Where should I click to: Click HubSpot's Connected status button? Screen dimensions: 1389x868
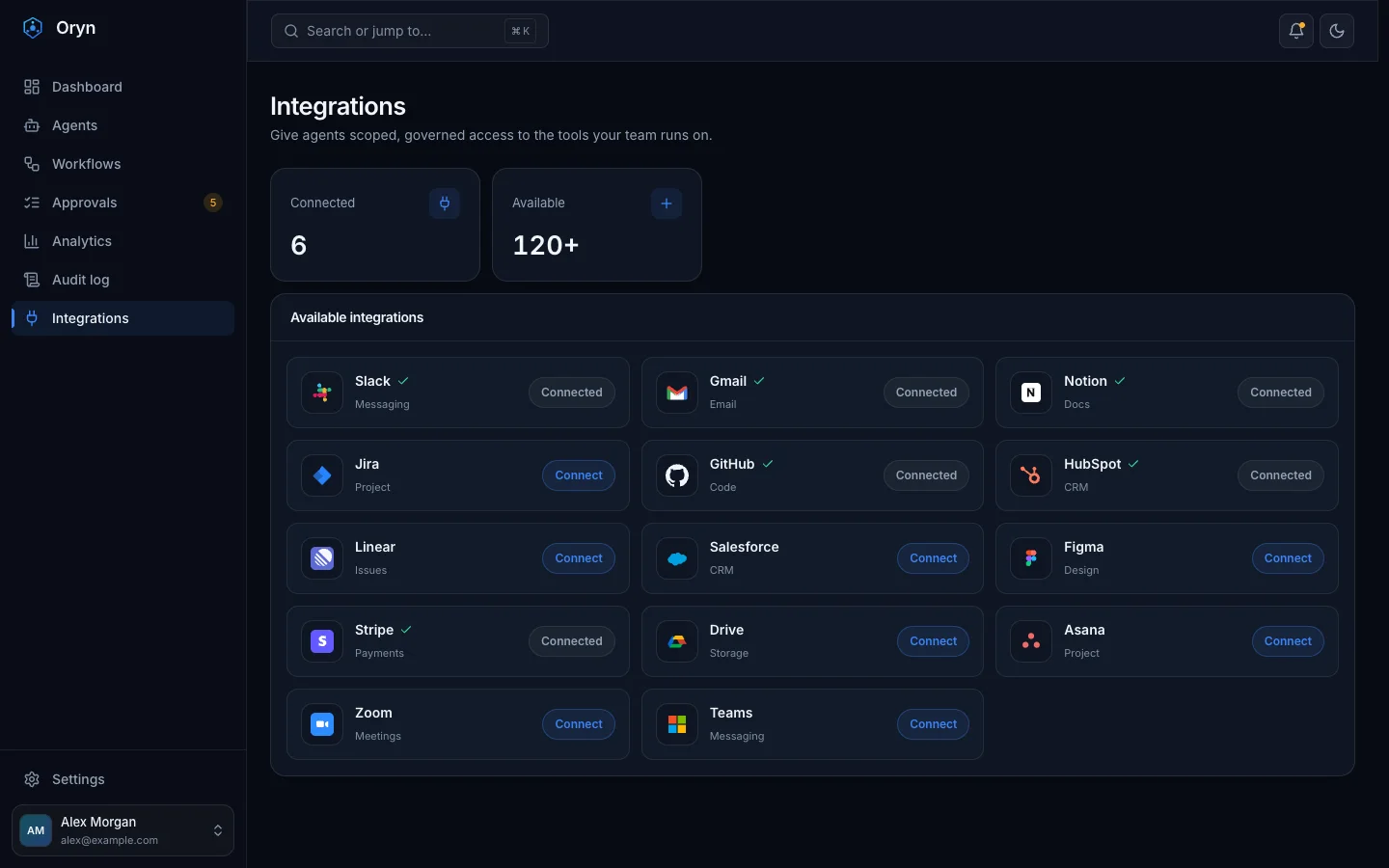click(x=1281, y=475)
